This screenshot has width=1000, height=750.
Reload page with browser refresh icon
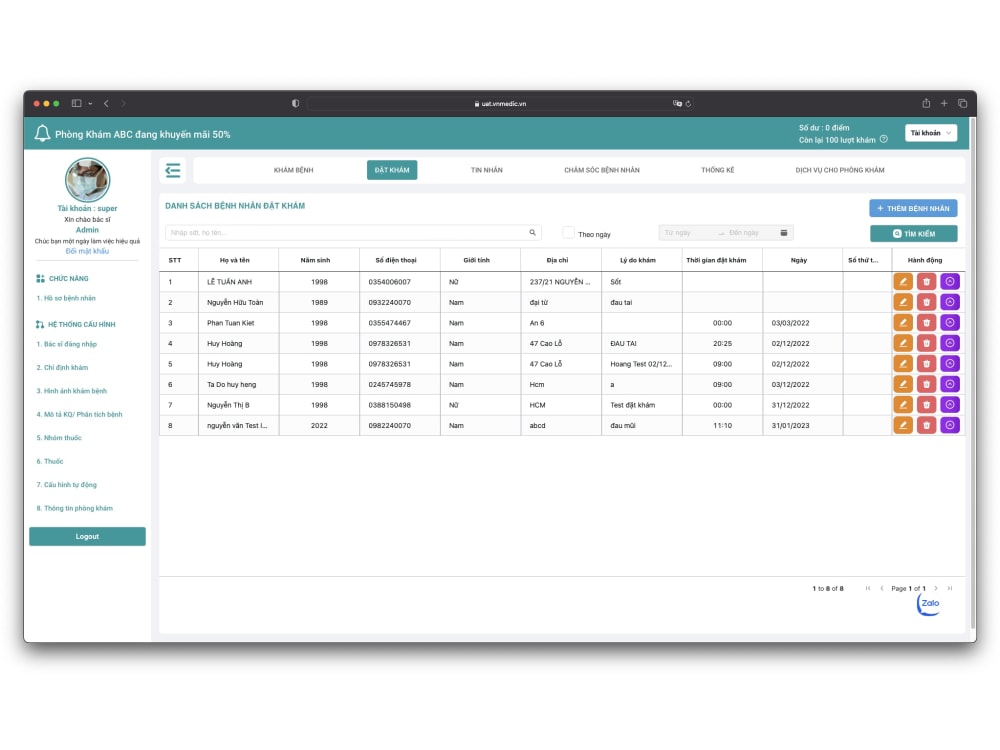click(x=688, y=103)
